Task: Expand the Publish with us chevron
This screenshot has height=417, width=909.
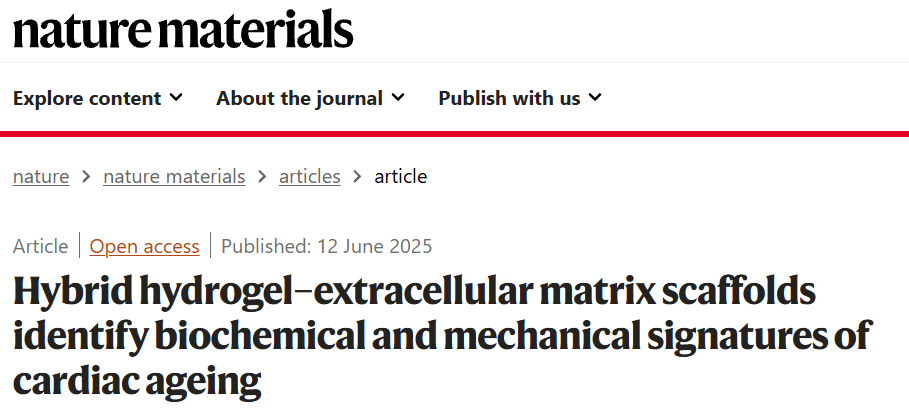Action: (x=595, y=98)
